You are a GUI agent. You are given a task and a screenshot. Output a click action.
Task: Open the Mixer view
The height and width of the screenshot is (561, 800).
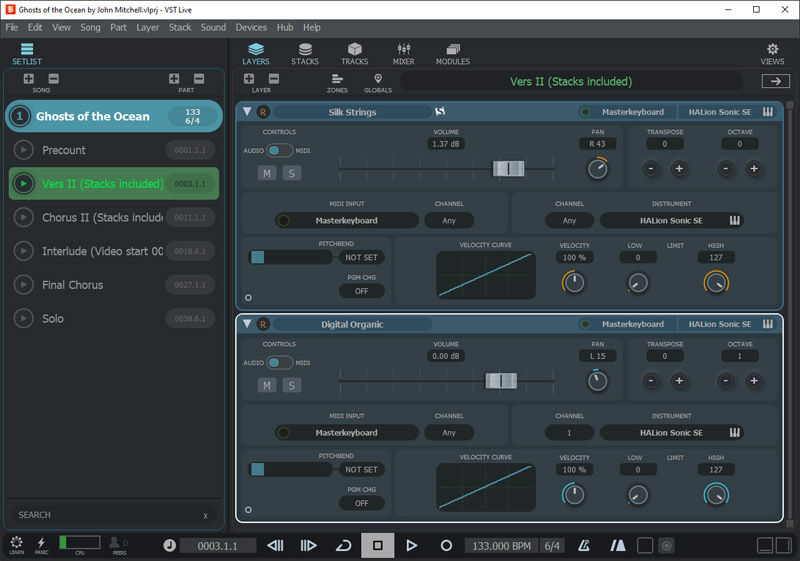point(404,54)
